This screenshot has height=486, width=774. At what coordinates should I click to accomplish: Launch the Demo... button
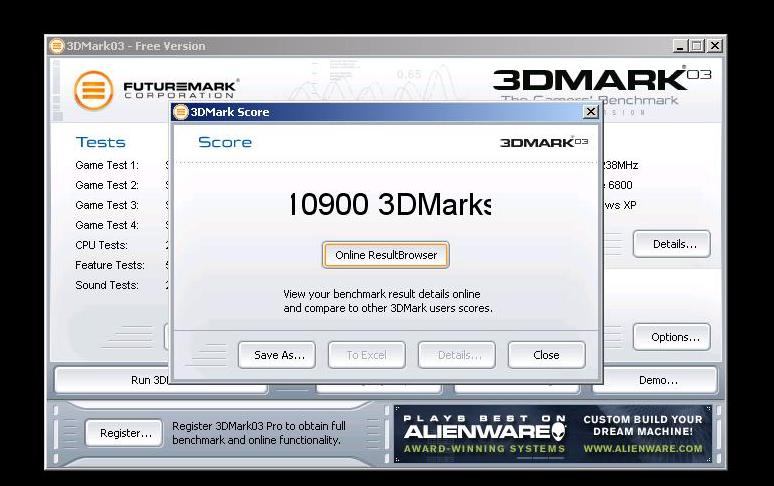coord(655,380)
